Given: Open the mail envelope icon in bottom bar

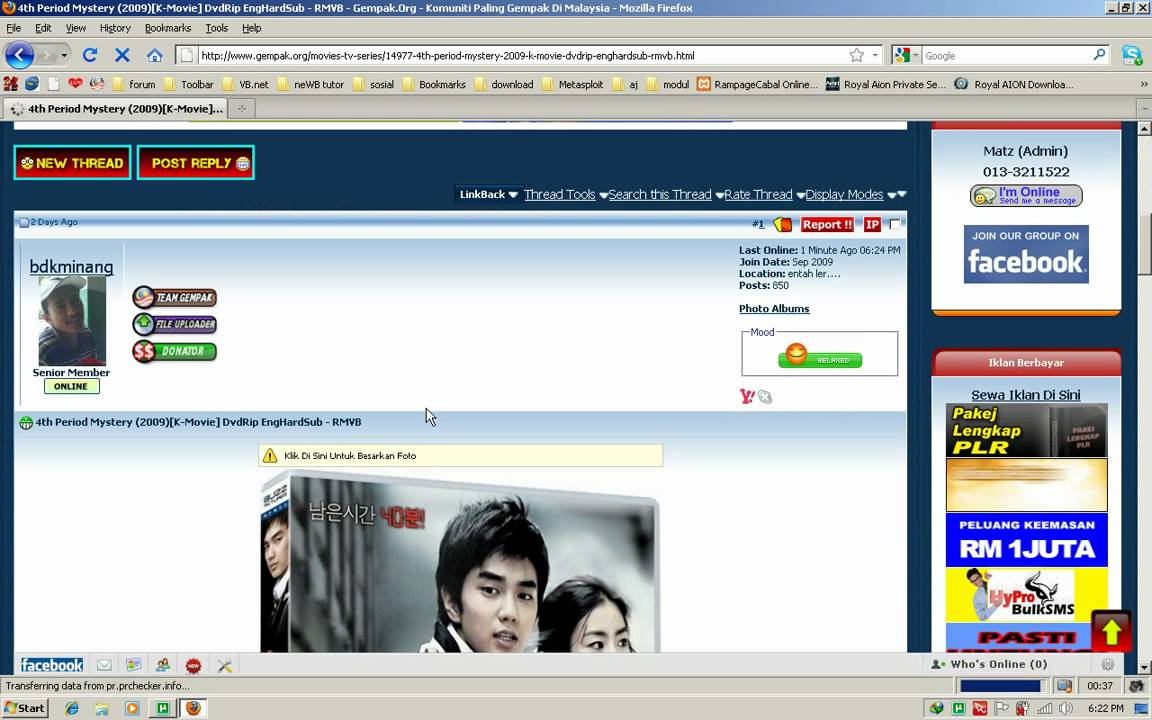Looking at the screenshot, I should [x=104, y=665].
